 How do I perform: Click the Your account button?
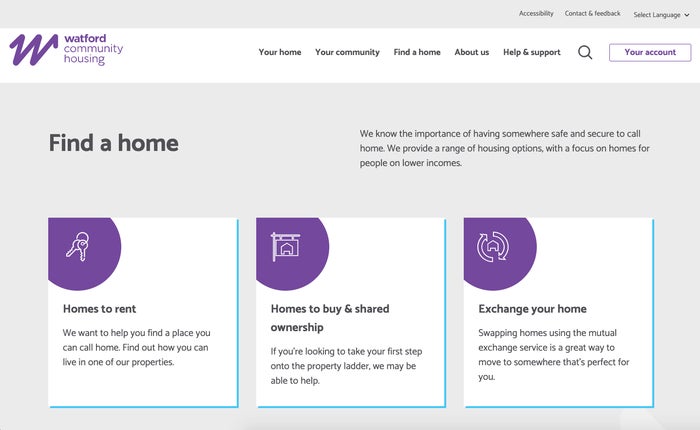650,52
